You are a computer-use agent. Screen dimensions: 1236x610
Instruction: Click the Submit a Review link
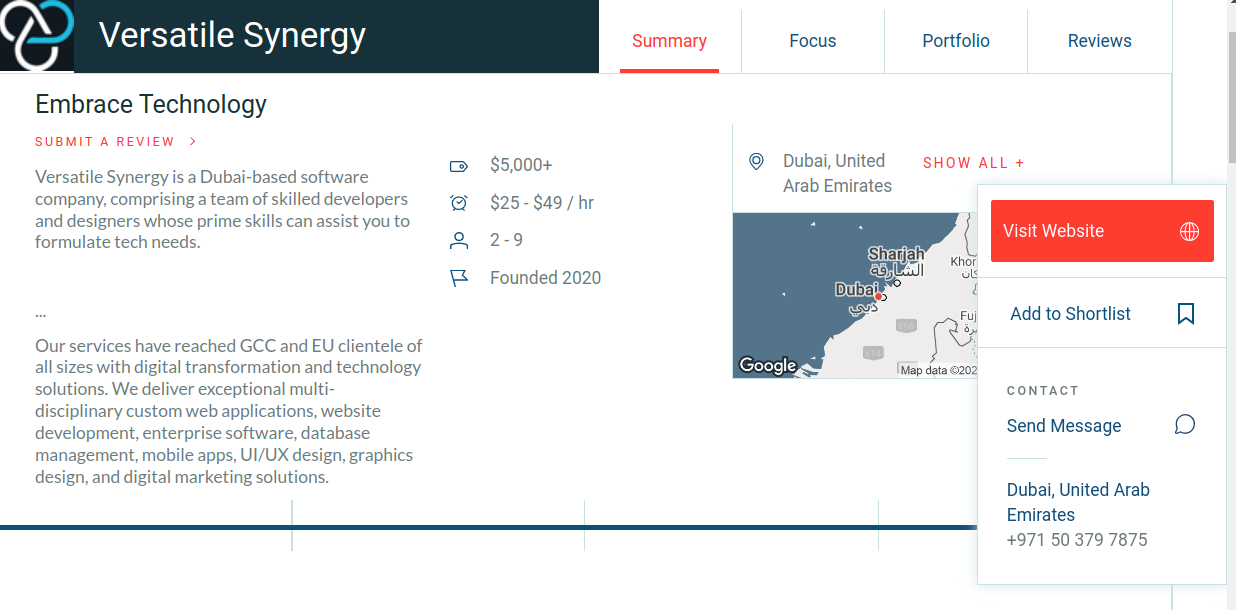[105, 142]
